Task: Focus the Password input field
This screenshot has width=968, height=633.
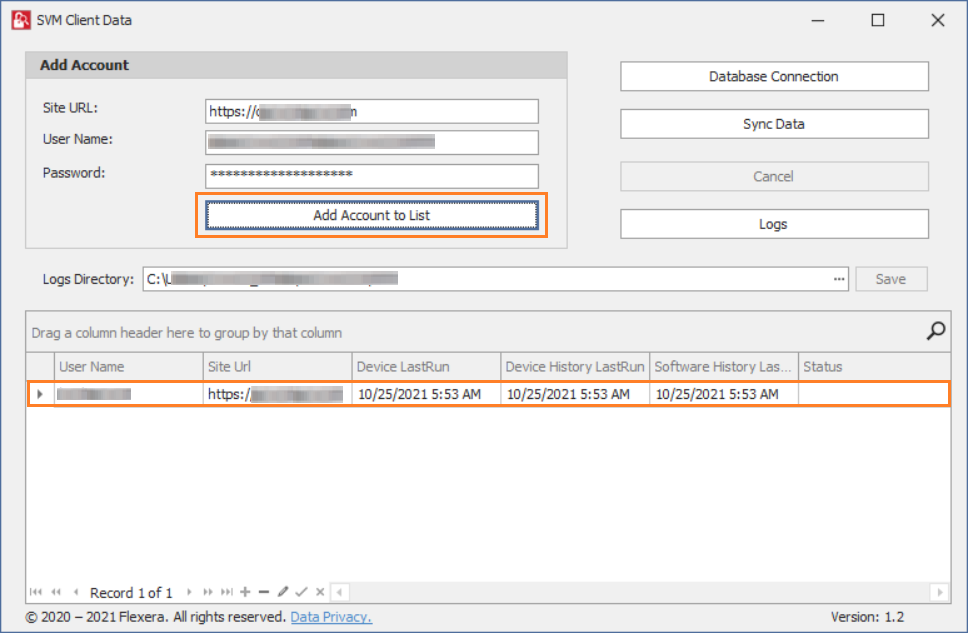Action: (372, 175)
